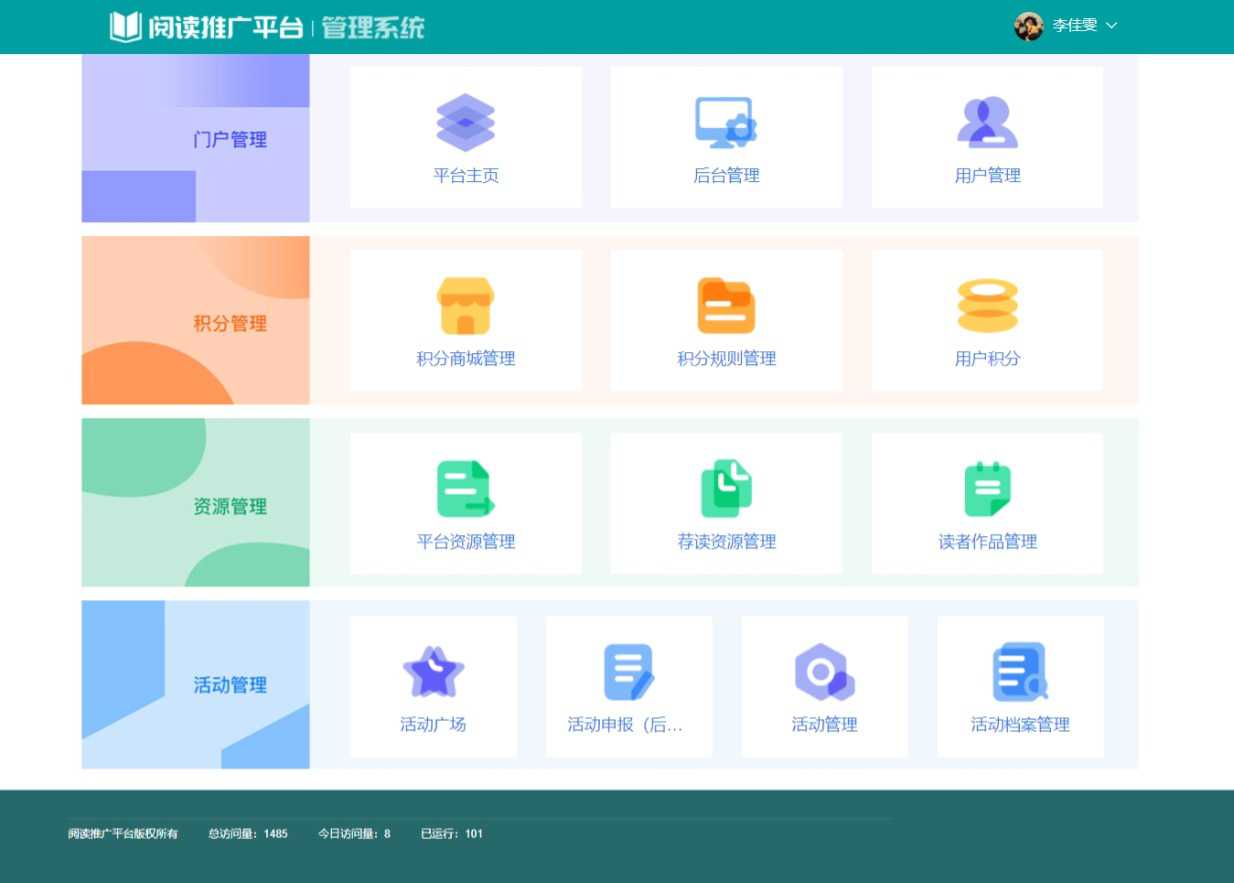Click the 读者作品管理 label
The width and height of the screenshot is (1234, 883).
(x=987, y=542)
